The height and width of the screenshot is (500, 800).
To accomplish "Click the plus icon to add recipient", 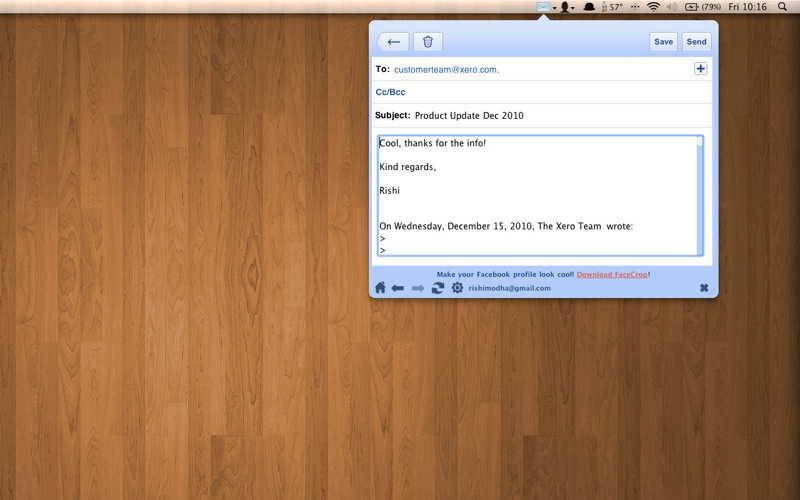I will (x=700, y=69).
